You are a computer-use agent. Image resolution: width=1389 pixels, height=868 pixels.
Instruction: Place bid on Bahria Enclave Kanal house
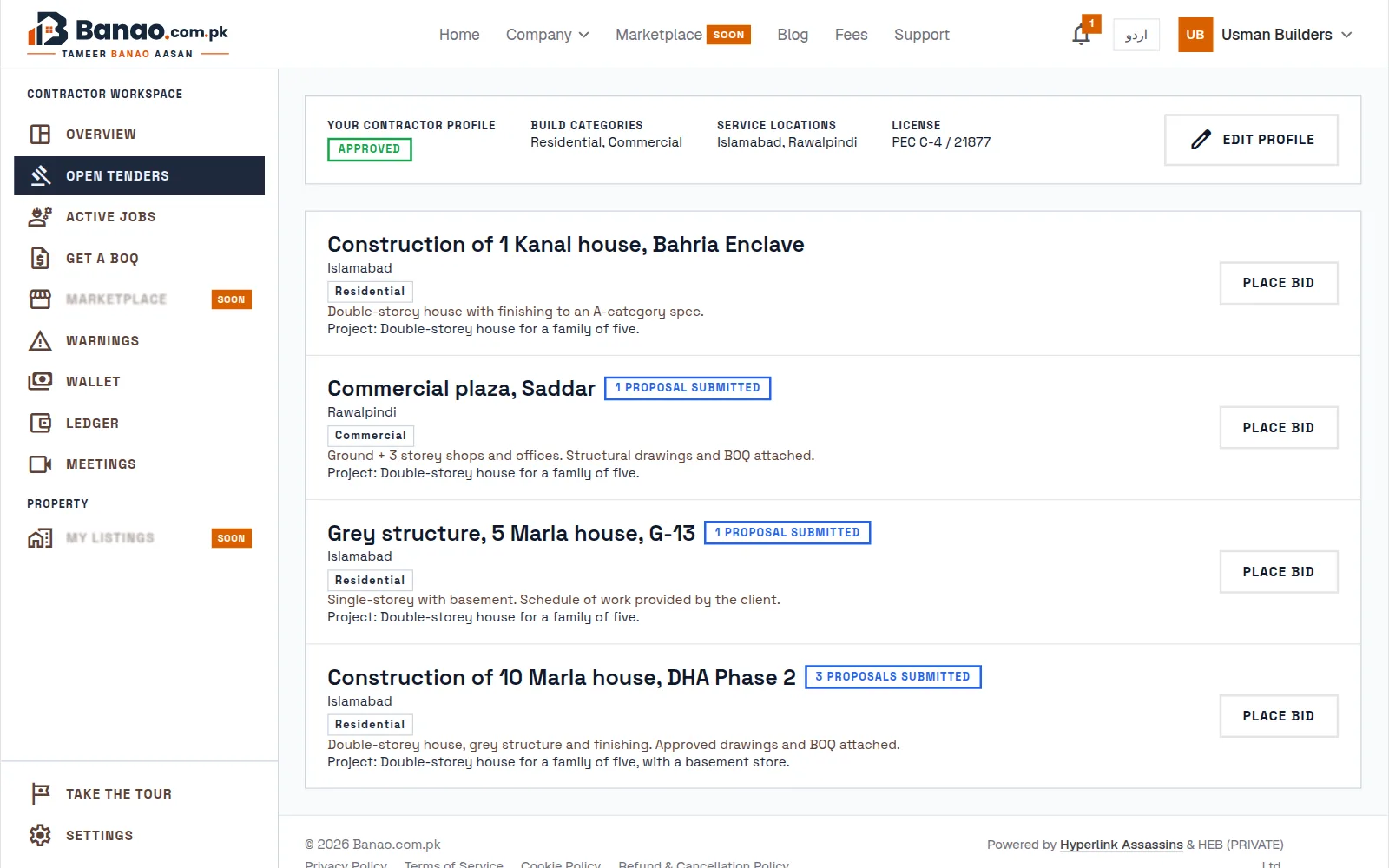[x=1279, y=283]
